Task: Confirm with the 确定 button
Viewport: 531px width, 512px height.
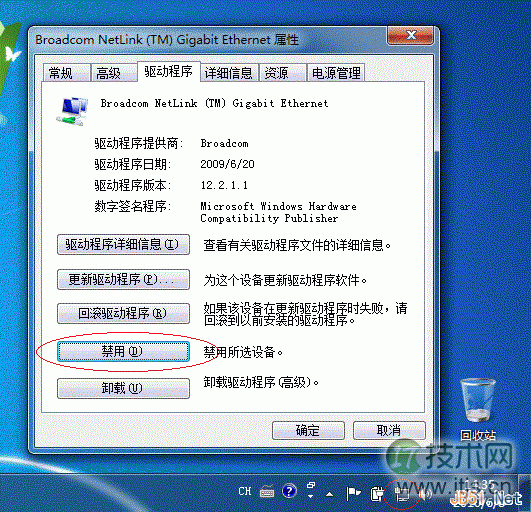Action: 308,430
